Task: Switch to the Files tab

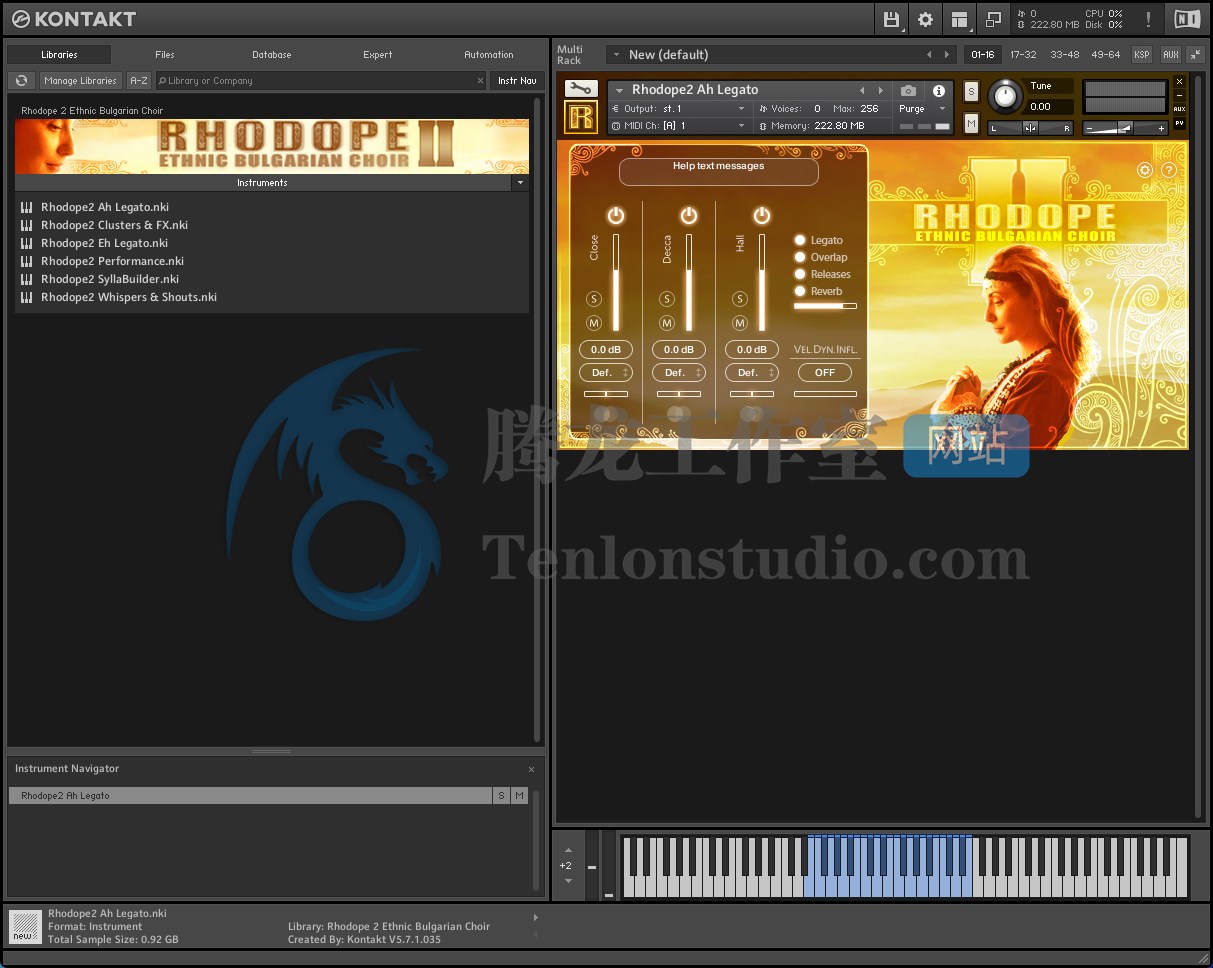Action: [165, 55]
